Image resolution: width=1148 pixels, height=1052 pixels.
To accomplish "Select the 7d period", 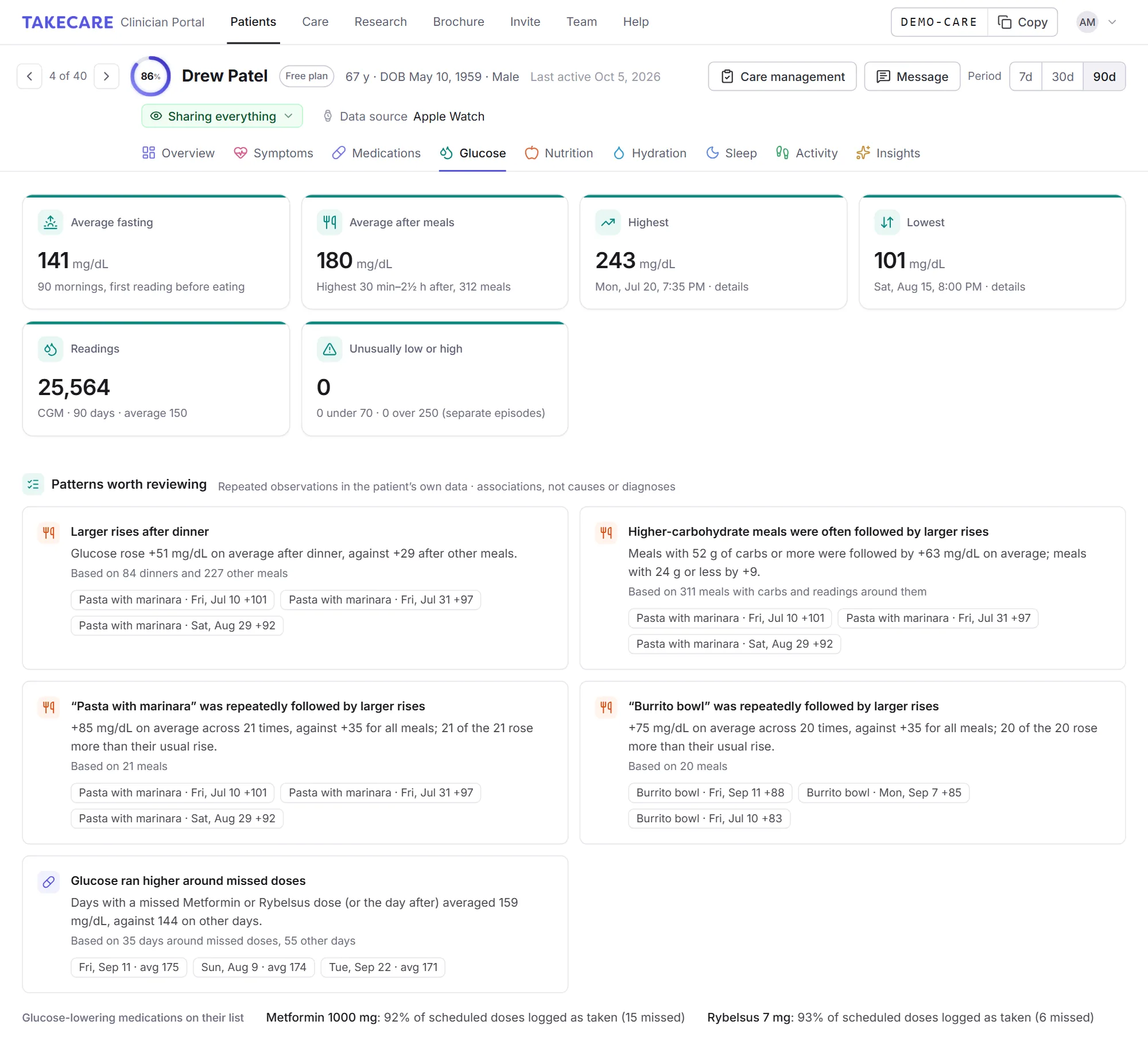I will (x=1025, y=76).
